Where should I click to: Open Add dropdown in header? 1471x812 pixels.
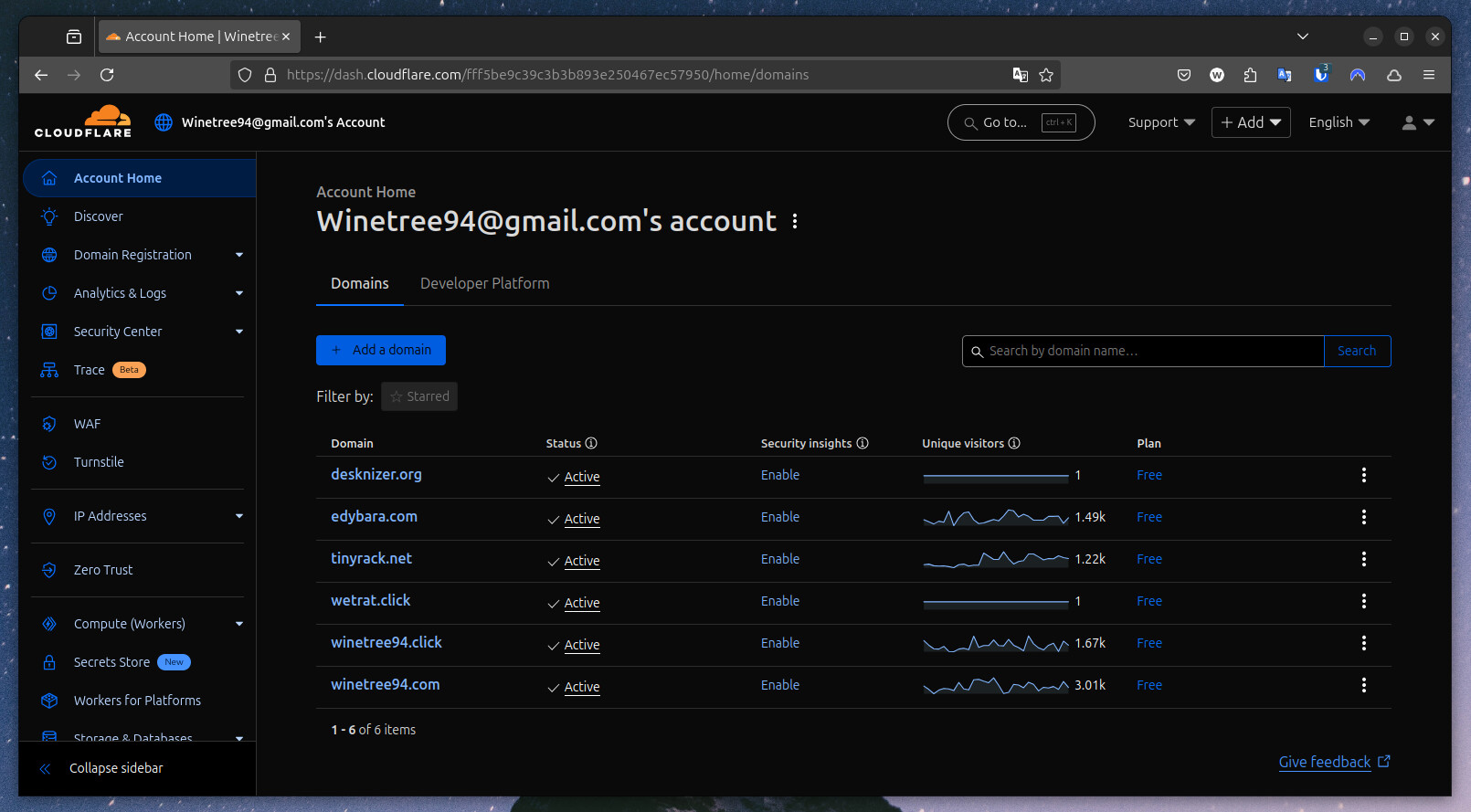click(1251, 122)
